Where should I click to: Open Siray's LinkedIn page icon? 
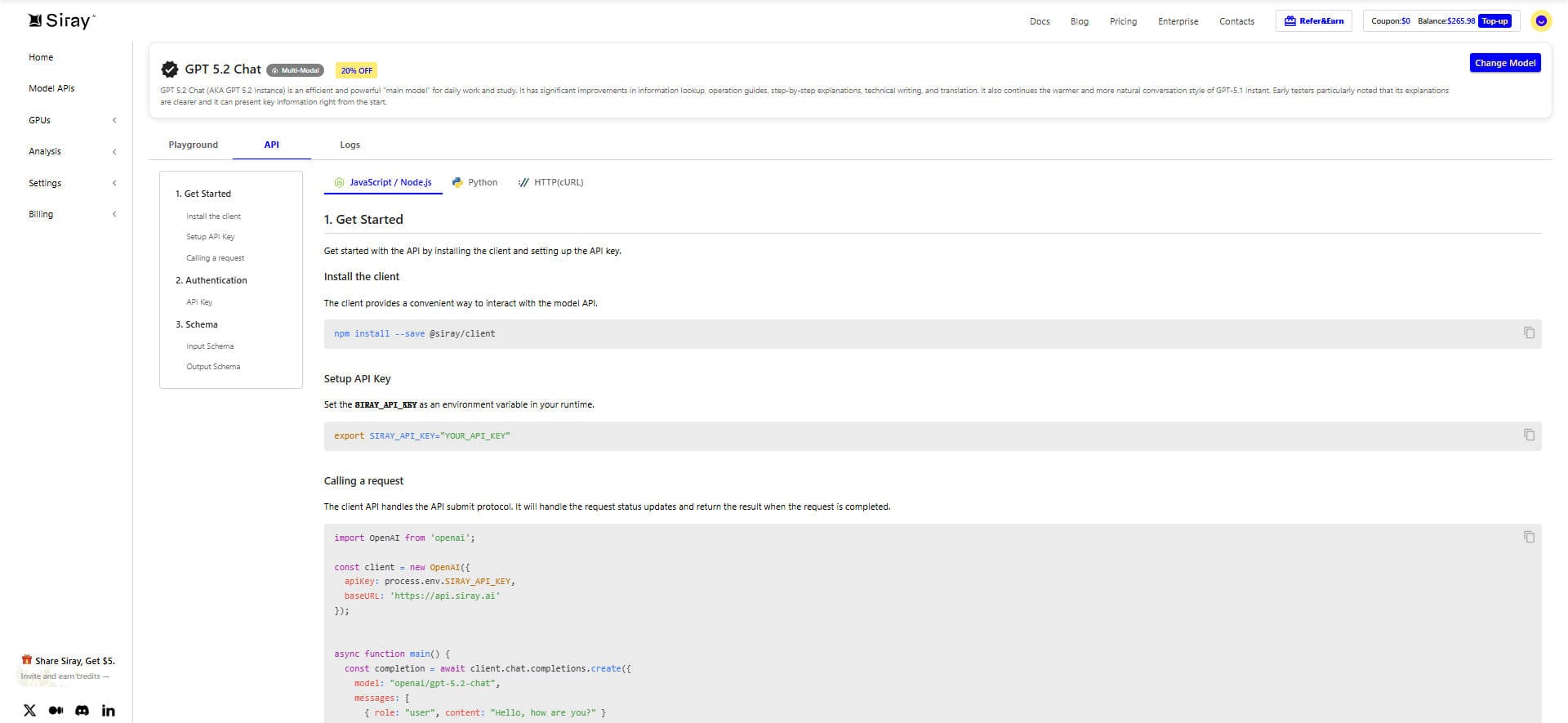point(108,711)
